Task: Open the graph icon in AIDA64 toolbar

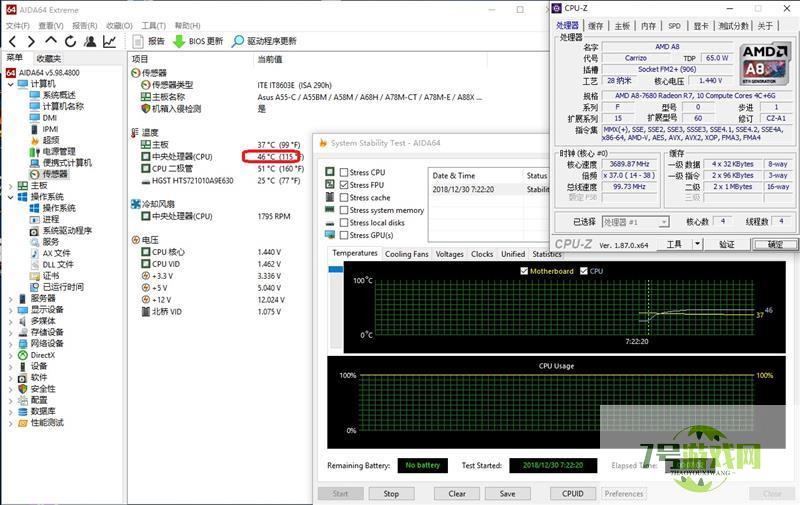Action: (x=109, y=41)
